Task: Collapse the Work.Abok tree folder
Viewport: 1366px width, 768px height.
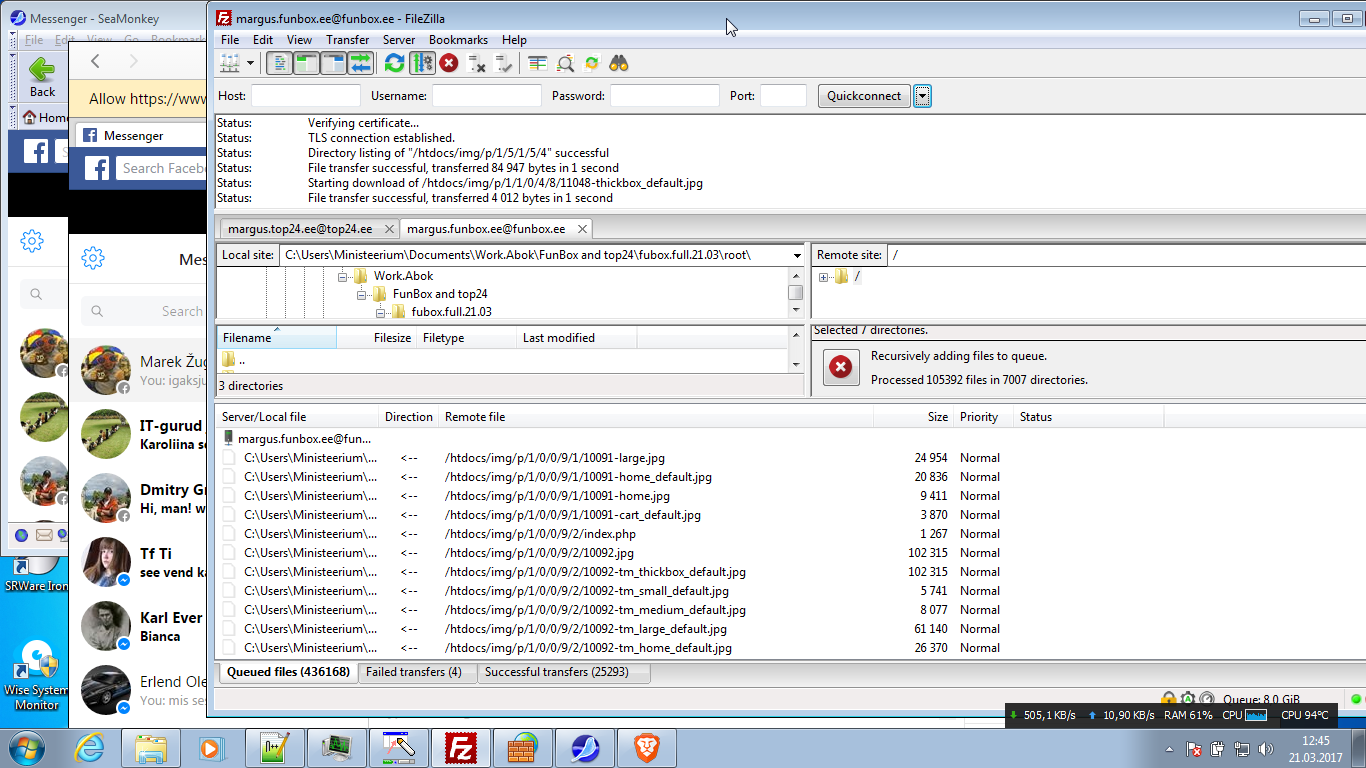Action: point(343,276)
